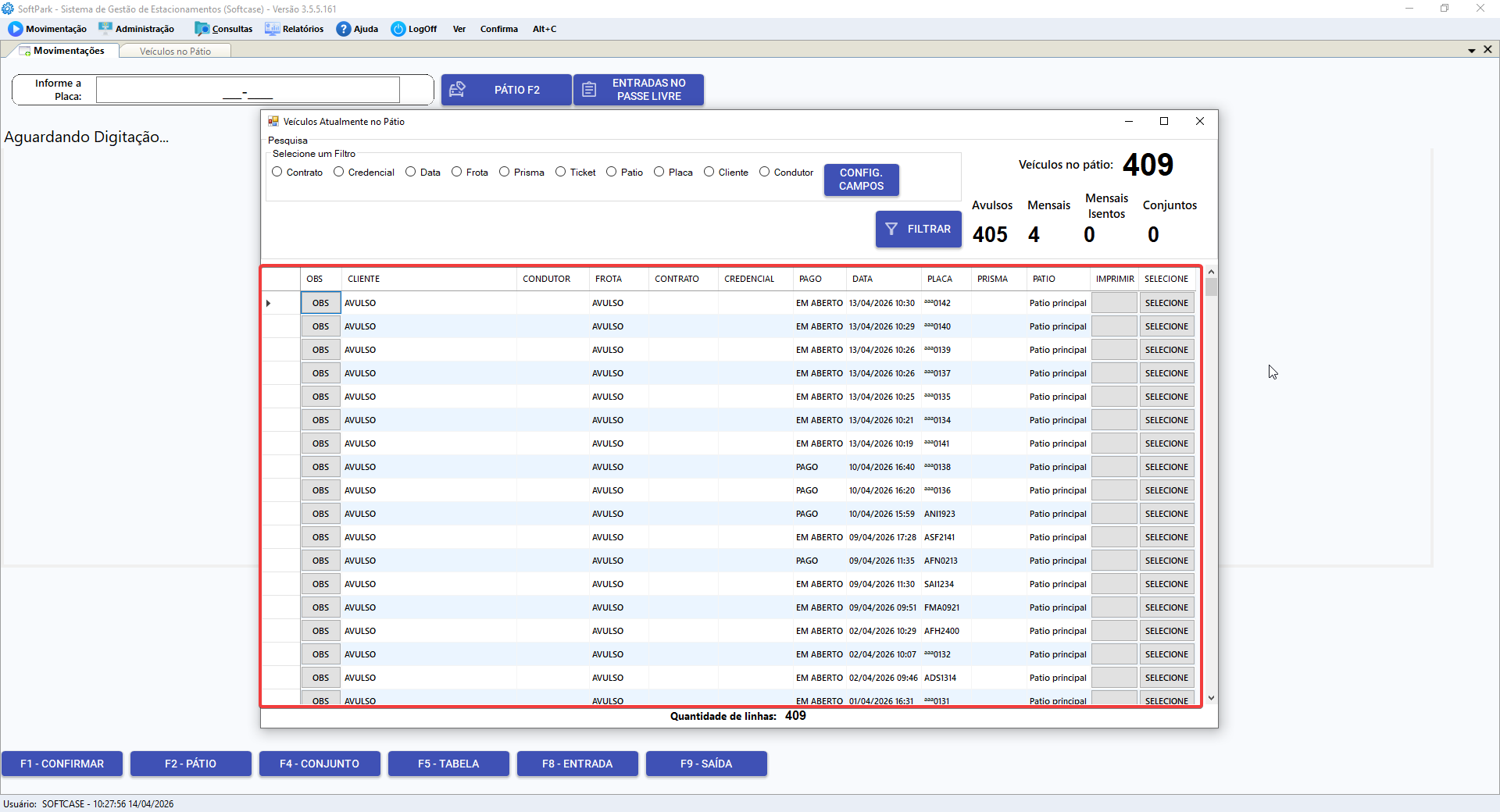Viewport: 1500px width, 812px height.
Task: Select the Placa filter radio button
Action: click(659, 172)
